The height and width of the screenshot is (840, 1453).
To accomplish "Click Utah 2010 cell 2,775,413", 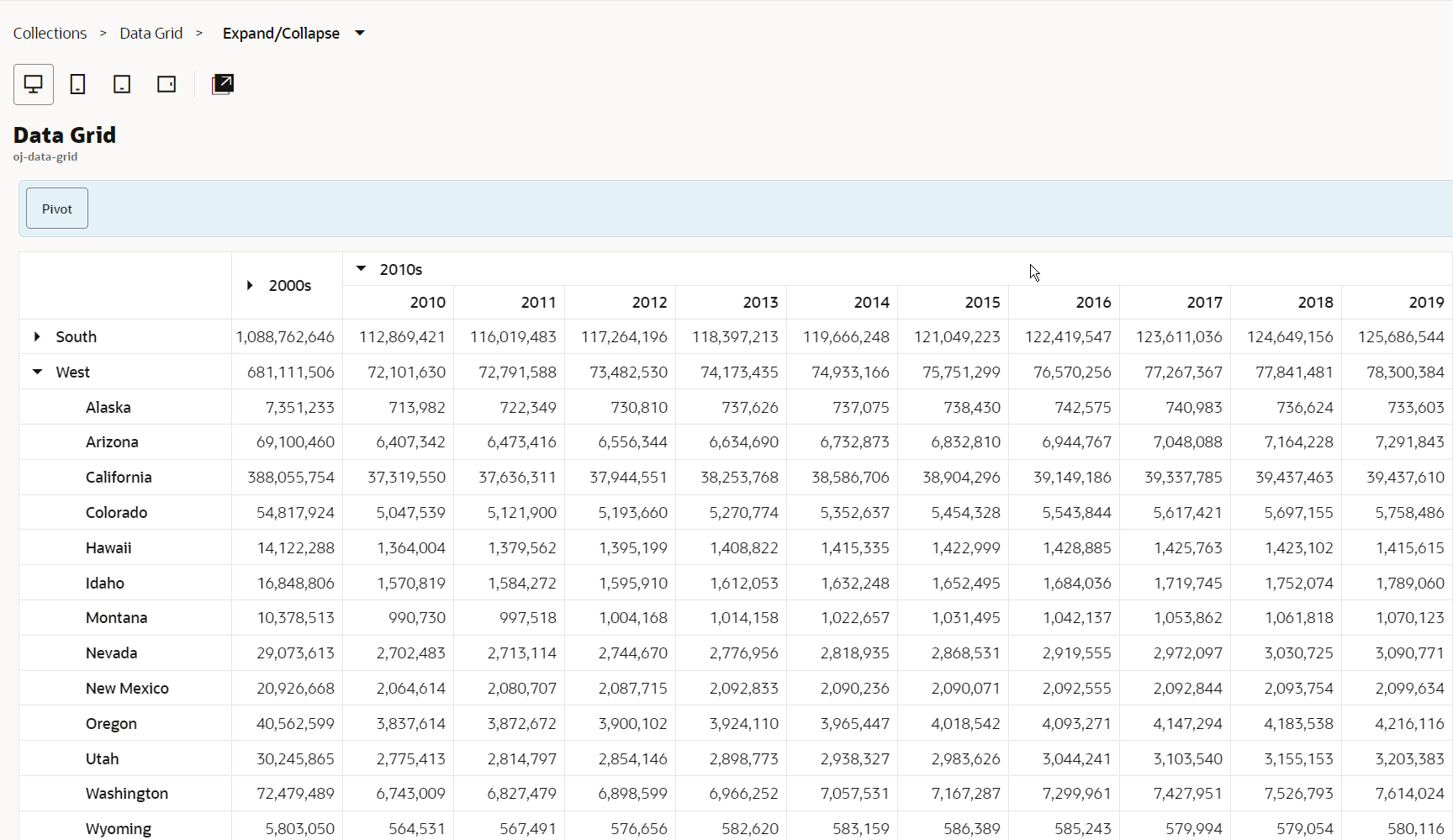I will pos(399,758).
